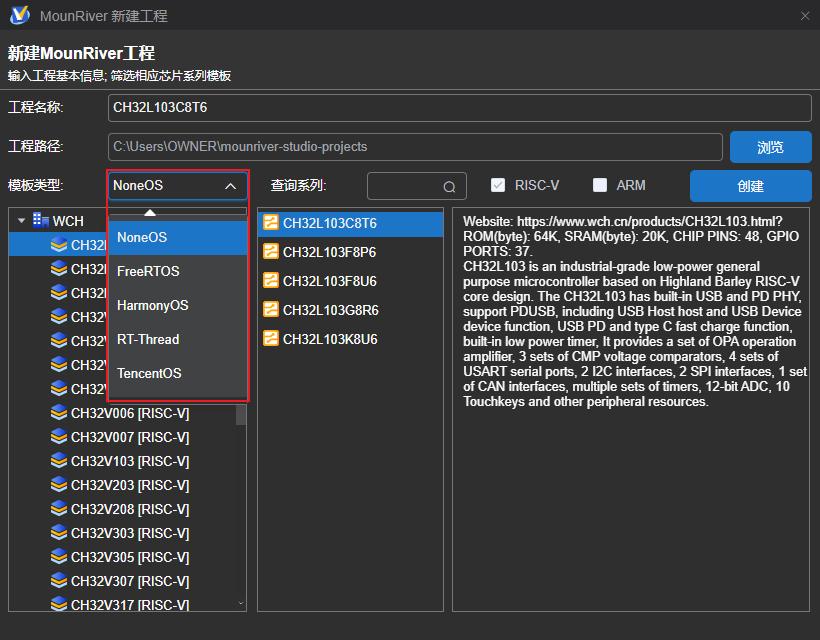Click the layered icon of the highlighted series row
Image resolution: width=820 pixels, height=640 pixels.
(59, 244)
